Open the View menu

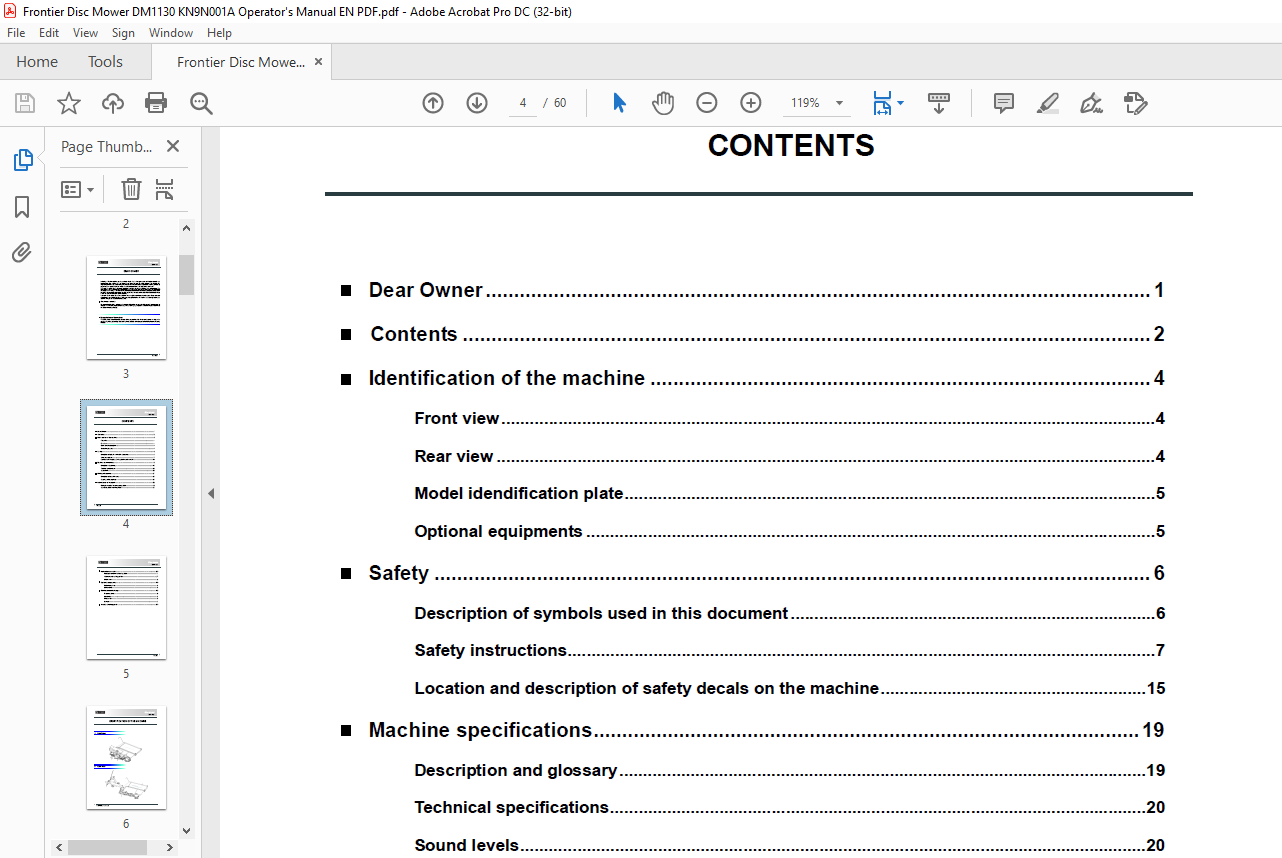tap(86, 33)
